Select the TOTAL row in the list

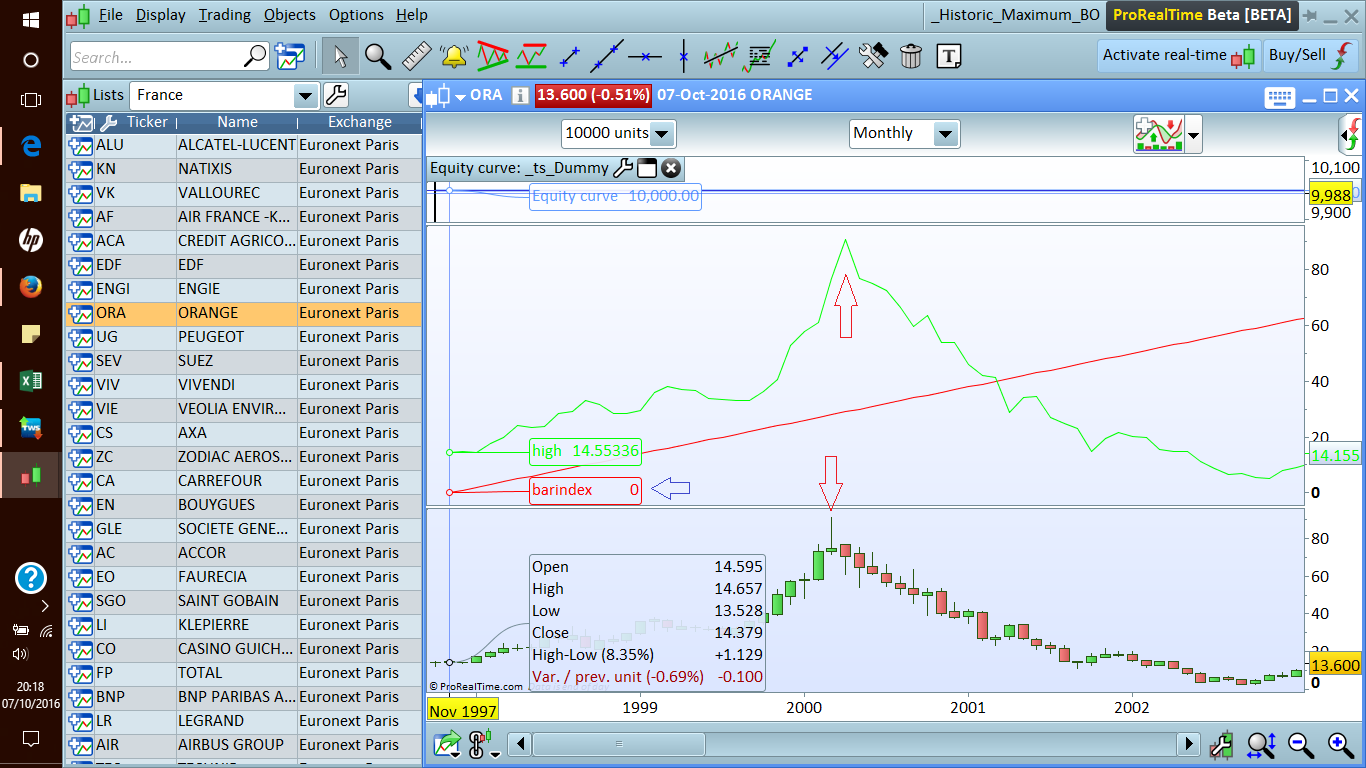(x=244, y=673)
